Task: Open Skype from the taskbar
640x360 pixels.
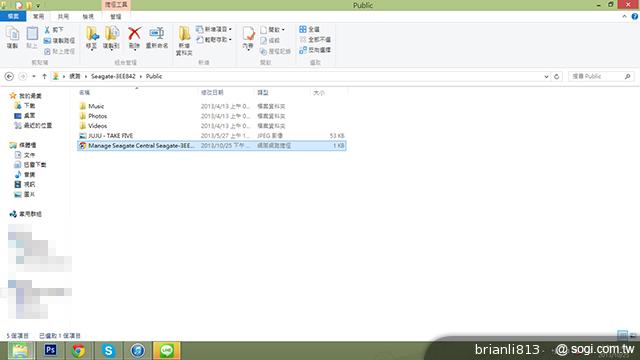Action: point(108,350)
